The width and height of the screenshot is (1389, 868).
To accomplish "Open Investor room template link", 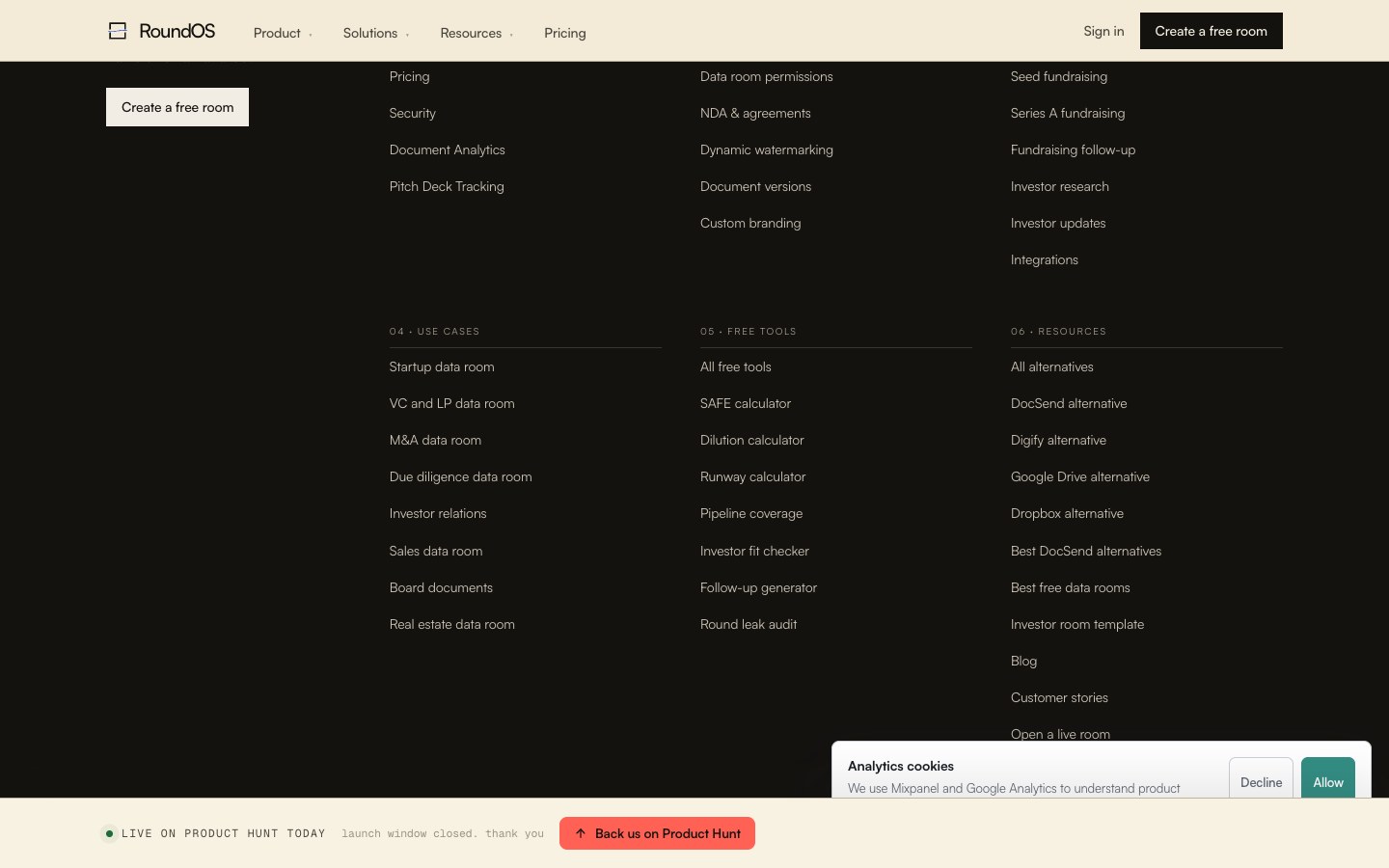I will (x=1077, y=624).
